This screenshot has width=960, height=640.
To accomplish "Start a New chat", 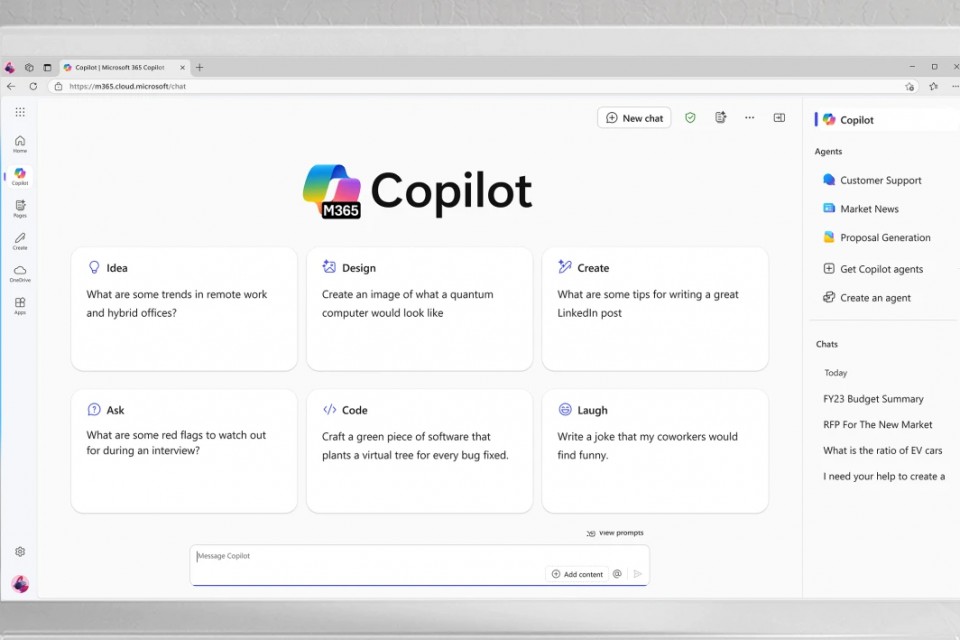I will (634, 118).
